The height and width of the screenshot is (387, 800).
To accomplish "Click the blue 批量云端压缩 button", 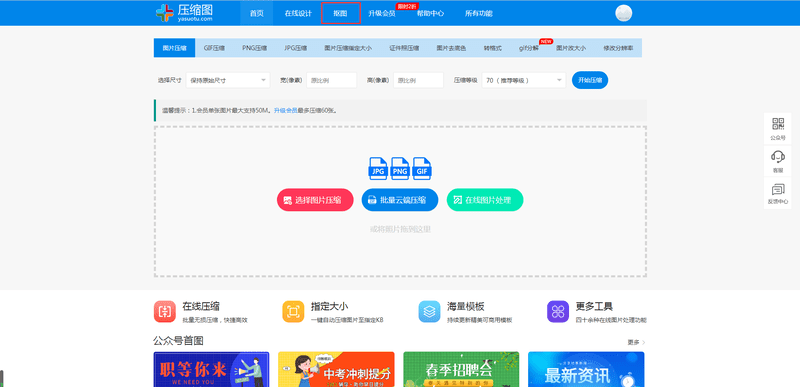I will [x=400, y=200].
